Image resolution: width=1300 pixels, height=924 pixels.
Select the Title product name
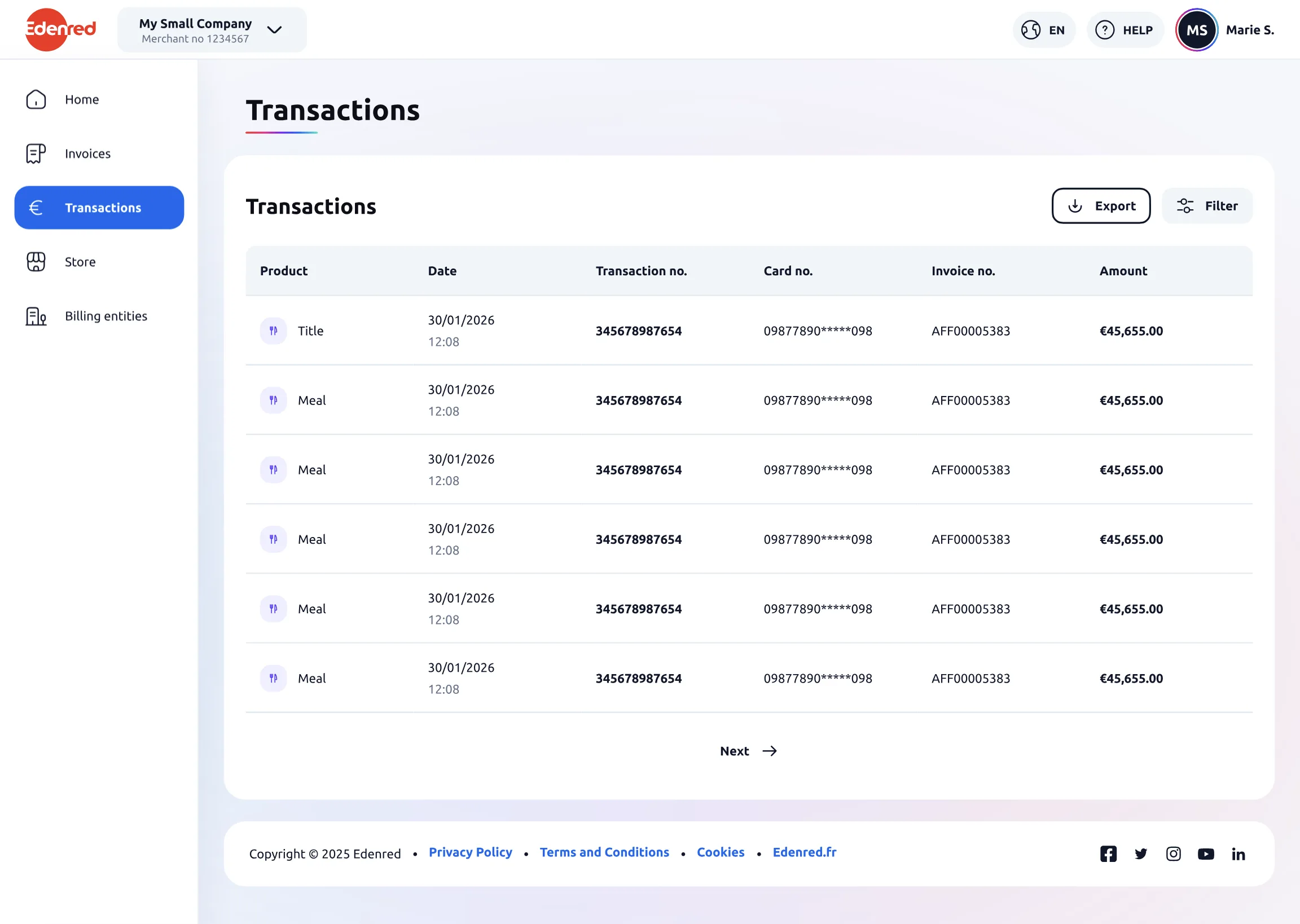click(311, 331)
